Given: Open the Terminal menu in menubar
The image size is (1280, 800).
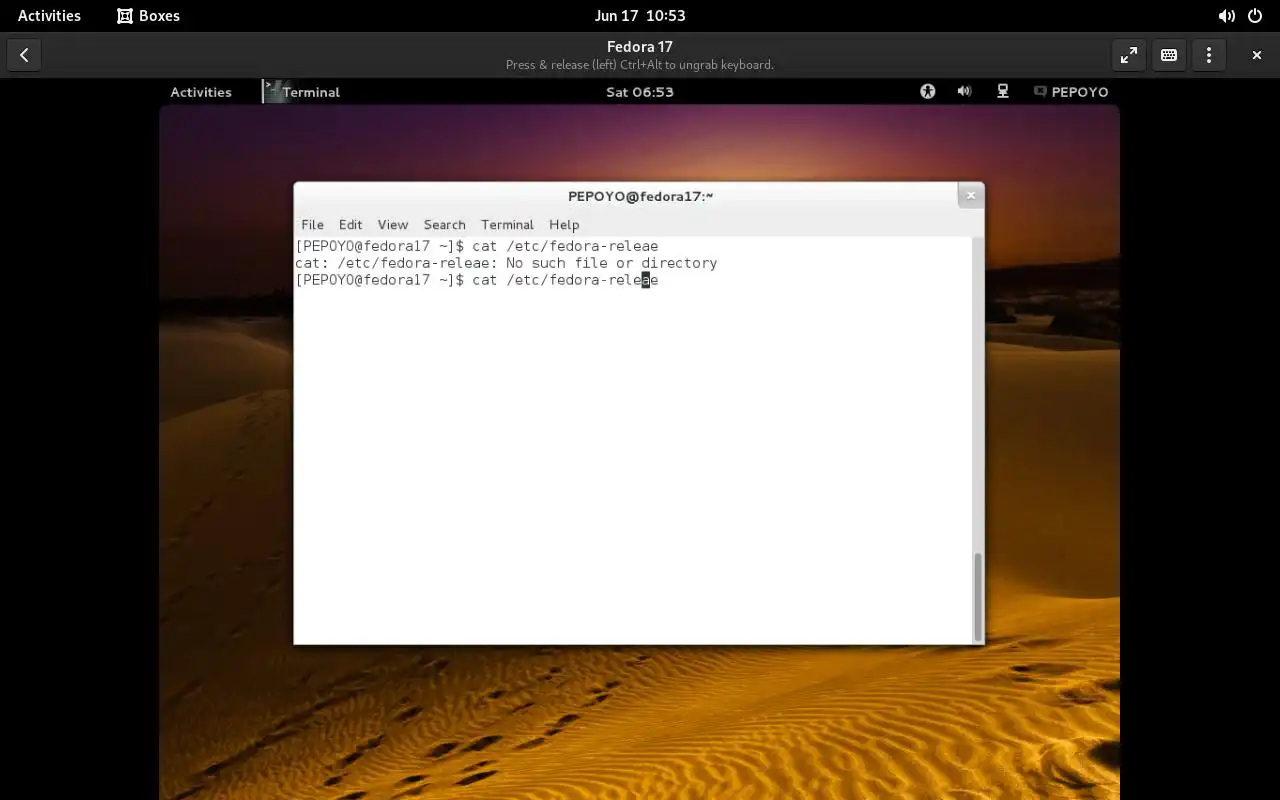Looking at the screenshot, I should (x=507, y=224).
